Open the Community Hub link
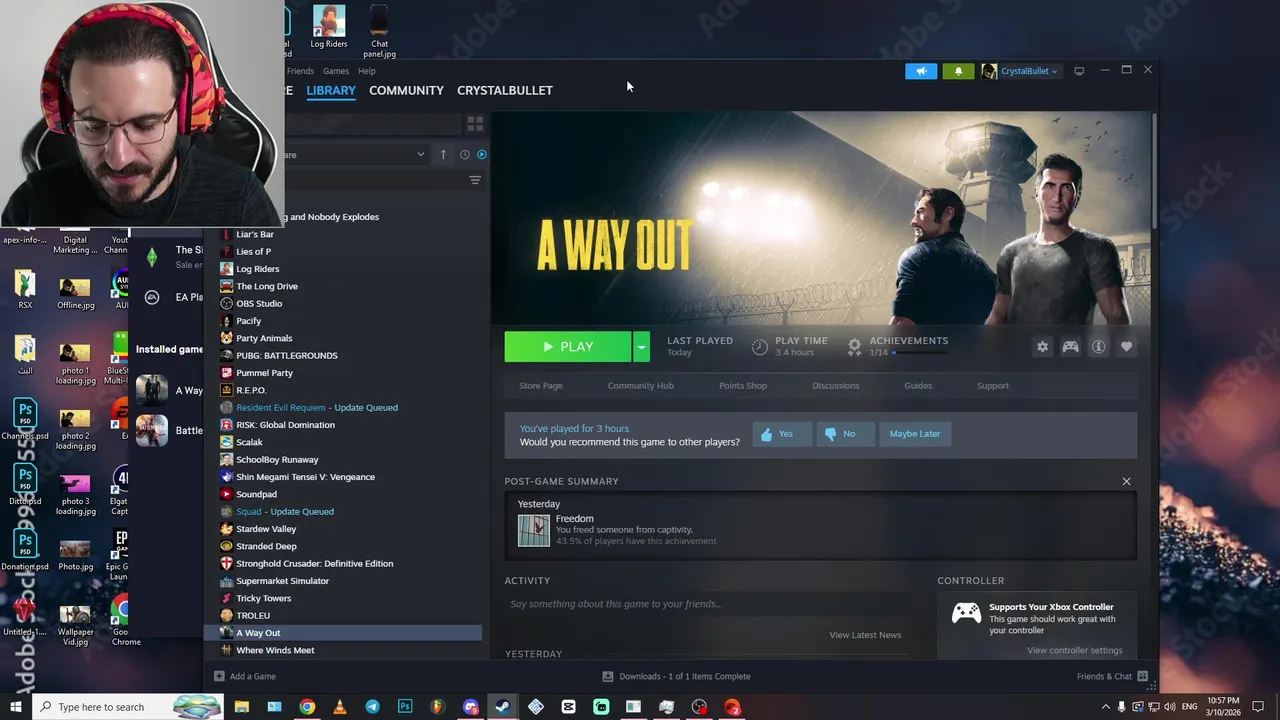Screen dimensions: 1280x720 click(640, 386)
